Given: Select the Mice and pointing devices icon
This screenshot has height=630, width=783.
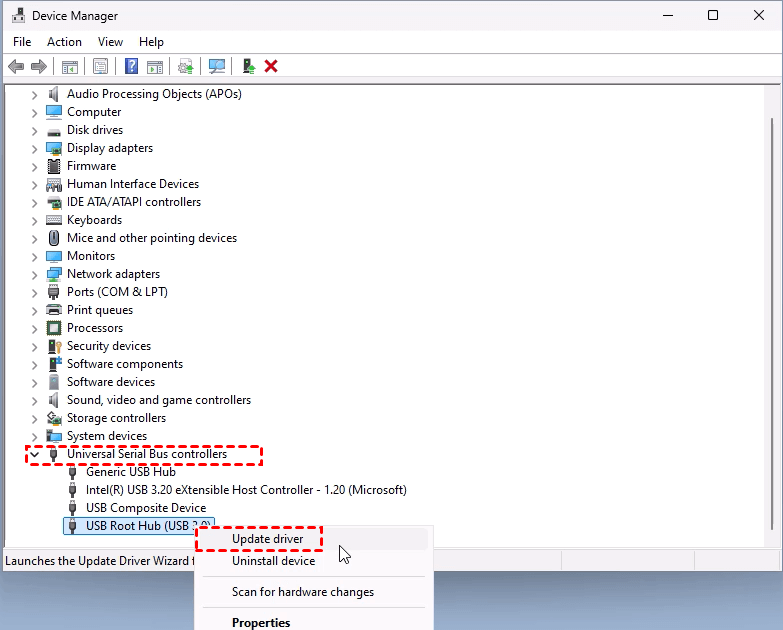Looking at the screenshot, I should point(53,238).
